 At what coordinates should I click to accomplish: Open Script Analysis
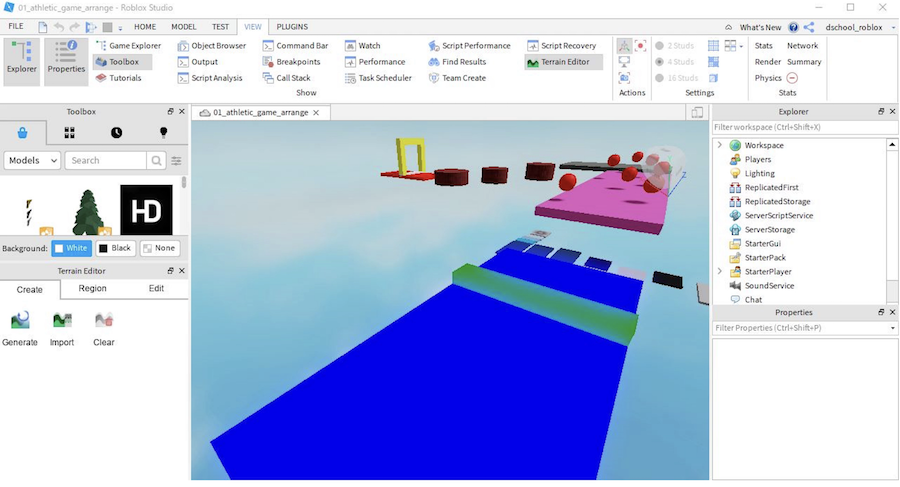pos(210,78)
